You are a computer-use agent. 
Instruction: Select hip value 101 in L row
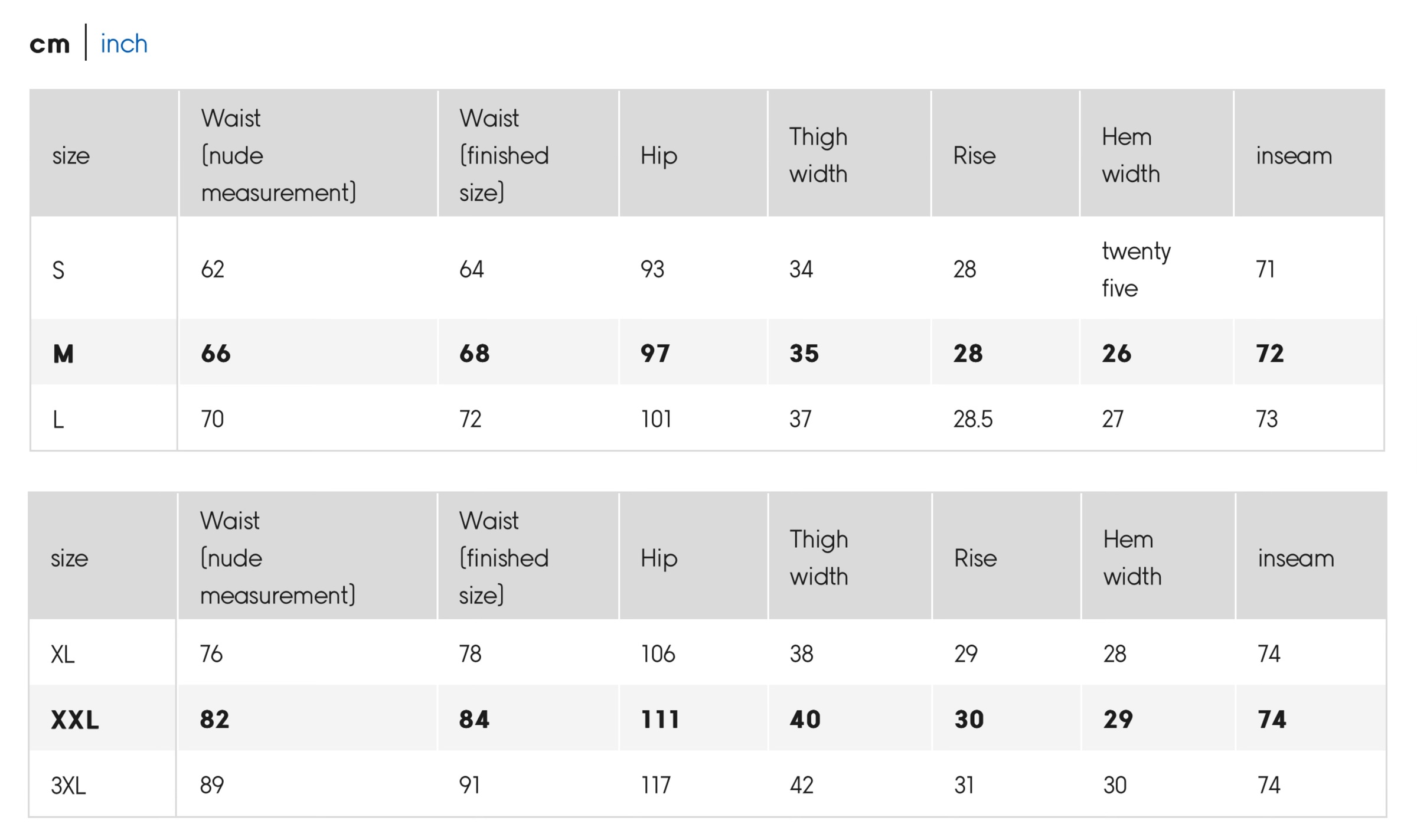click(x=656, y=419)
